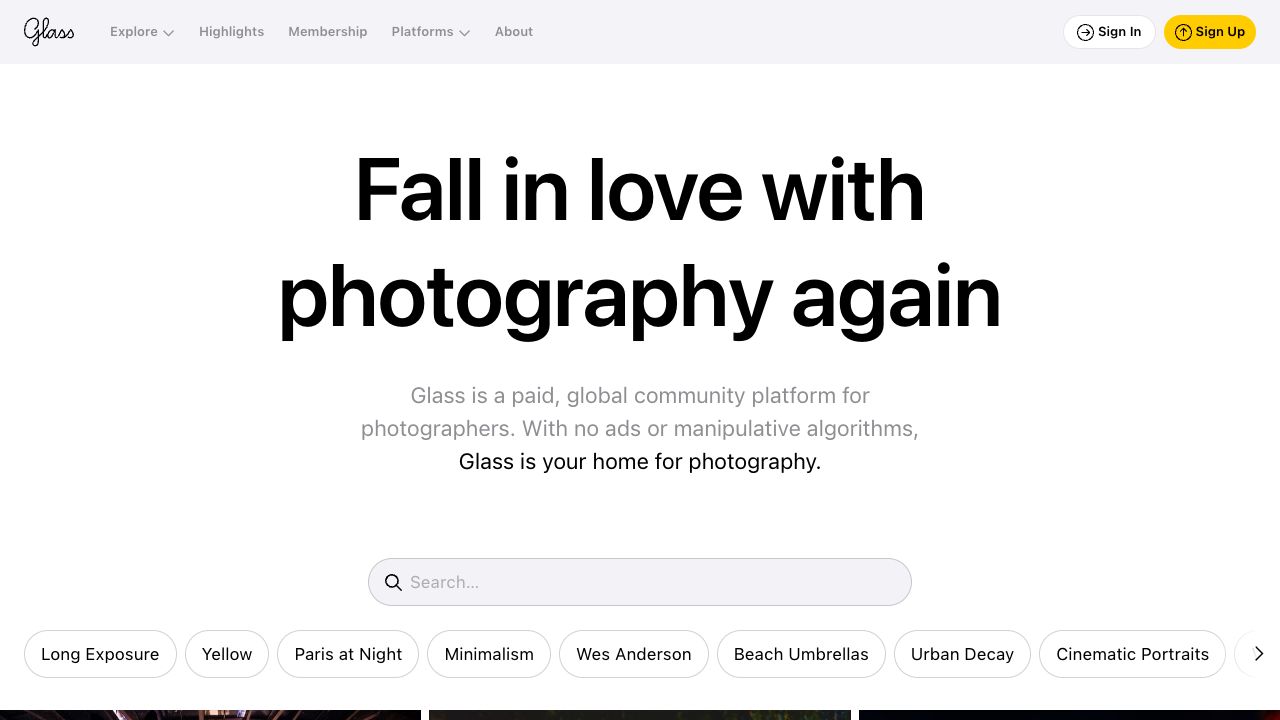The image size is (1280, 720).
Task: Click the arrow icon in Sign In
Action: coord(1085,32)
